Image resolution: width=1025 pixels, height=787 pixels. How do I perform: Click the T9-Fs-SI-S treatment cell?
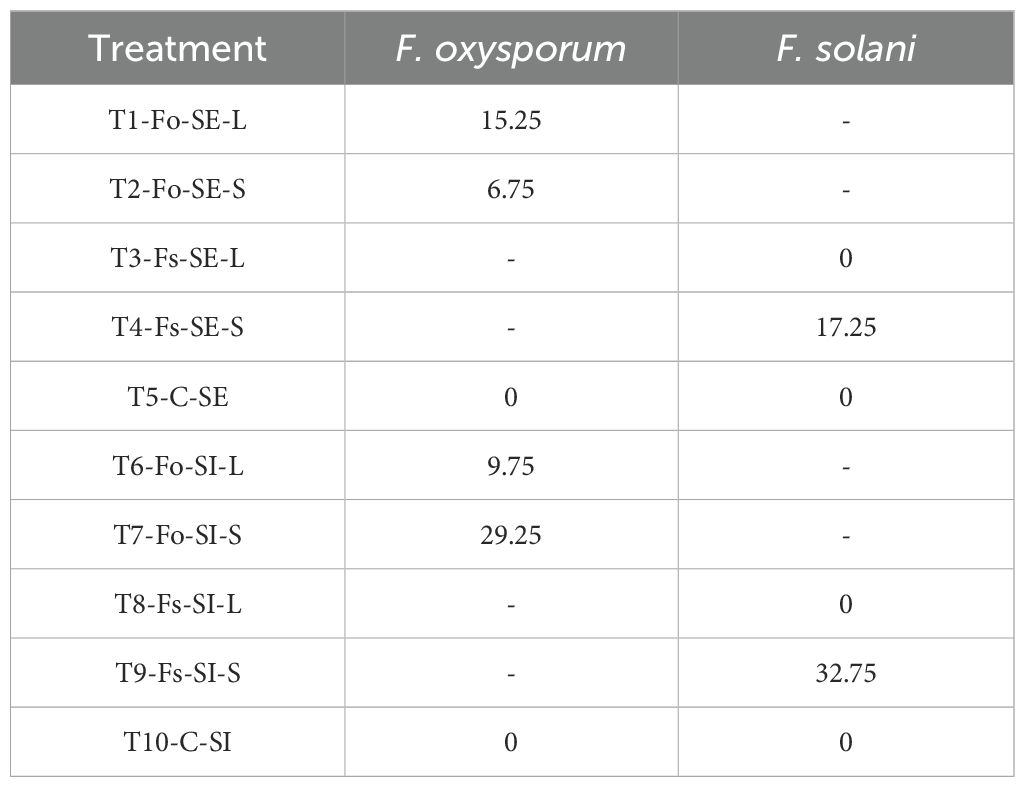click(177, 673)
